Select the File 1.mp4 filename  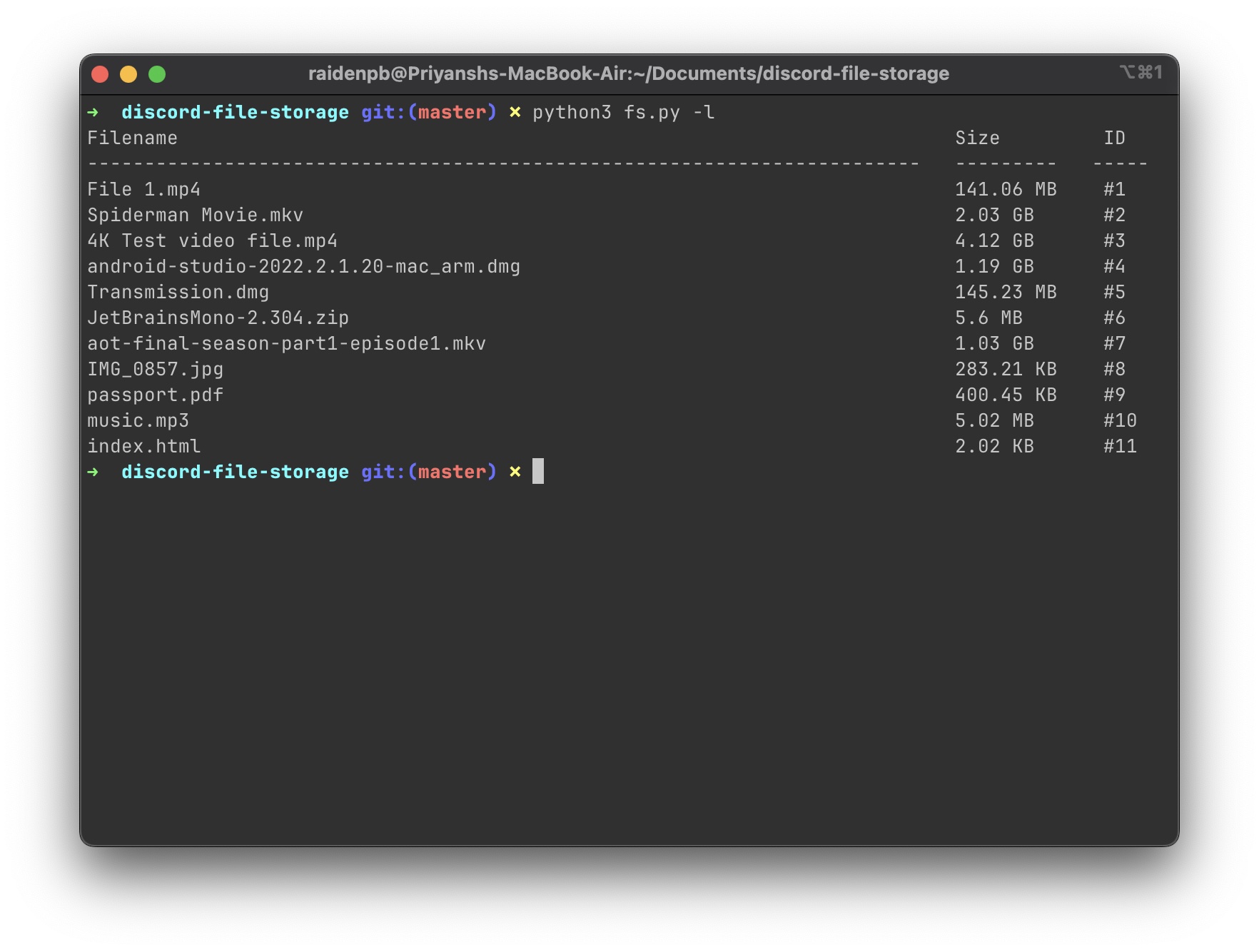143,189
